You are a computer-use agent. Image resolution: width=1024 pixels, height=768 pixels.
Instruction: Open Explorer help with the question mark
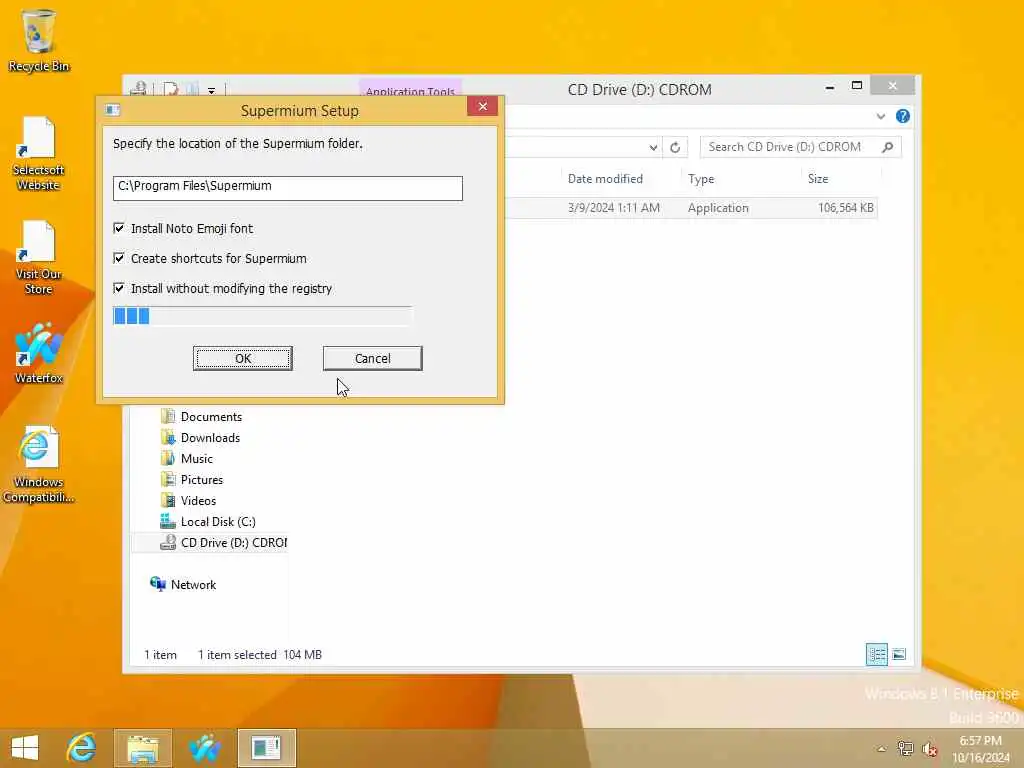[903, 116]
